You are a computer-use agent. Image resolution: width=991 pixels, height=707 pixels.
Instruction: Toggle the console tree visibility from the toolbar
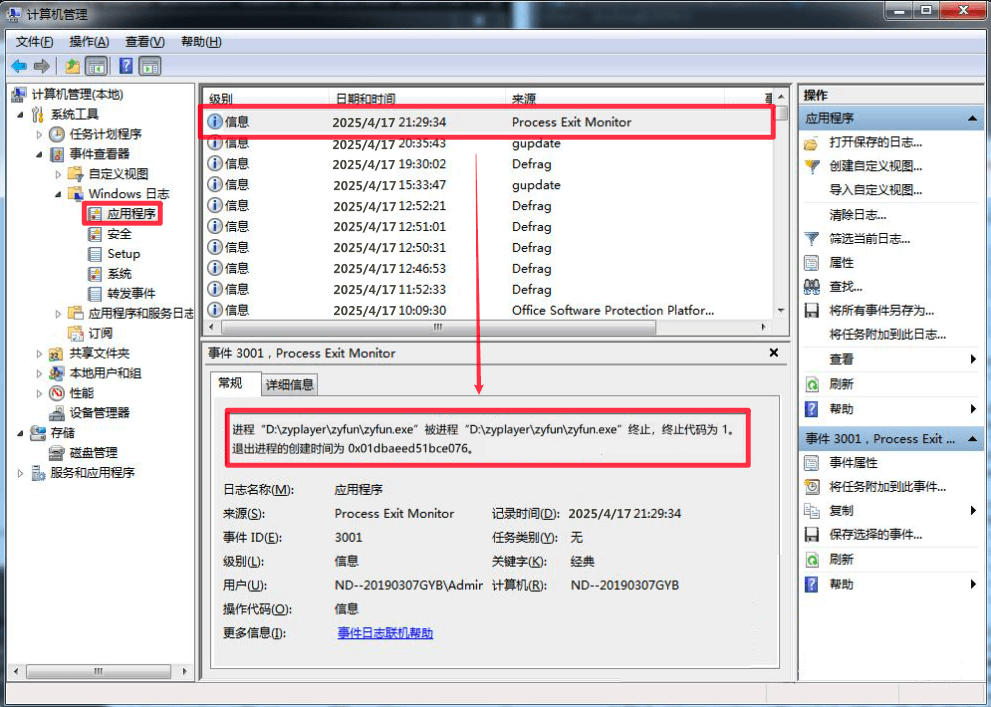tap(94, 66)
